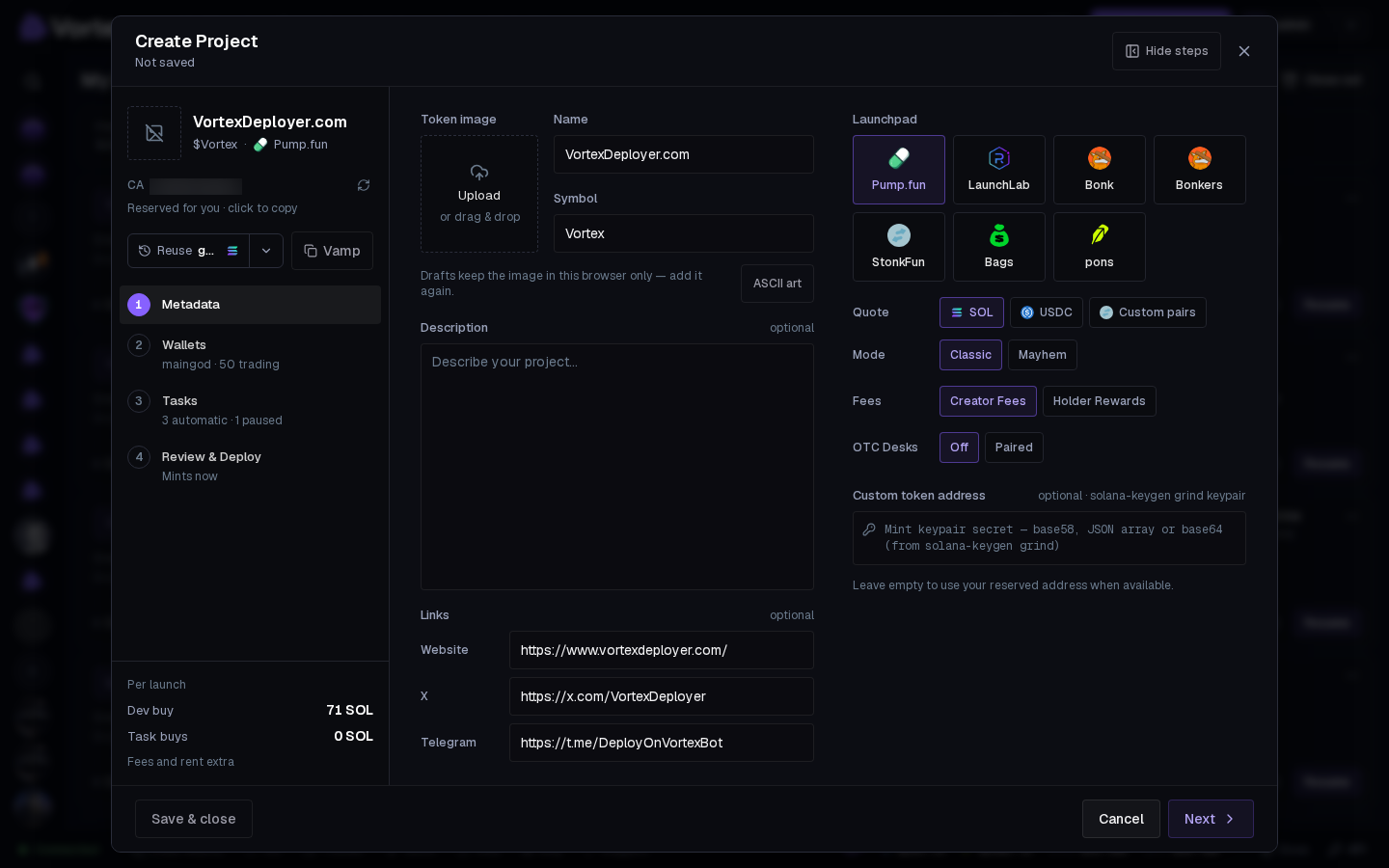Image resolution: width=1389 pixels, height=868 pixels.
Task: Expand the Reuse dropdown arrow
Action: tap(266, 251)
